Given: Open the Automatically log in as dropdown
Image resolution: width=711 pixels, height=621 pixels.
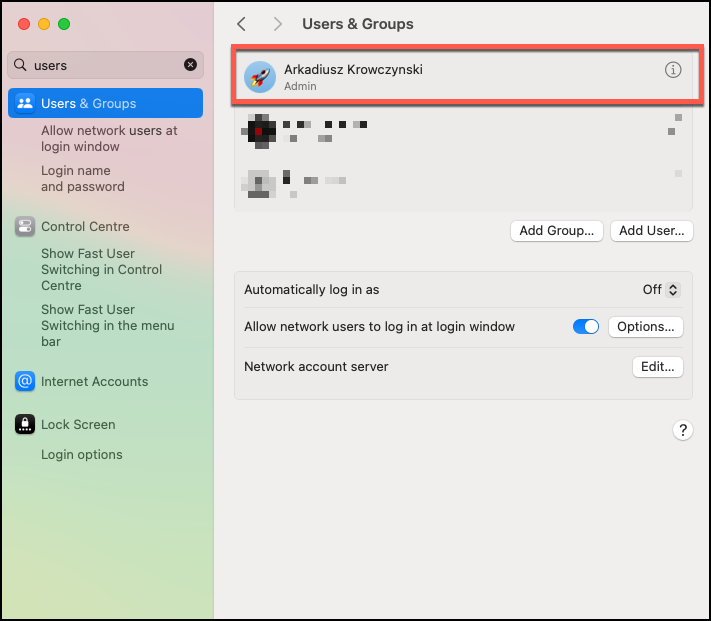Looking at the screenshot, I should click(661, 290).
